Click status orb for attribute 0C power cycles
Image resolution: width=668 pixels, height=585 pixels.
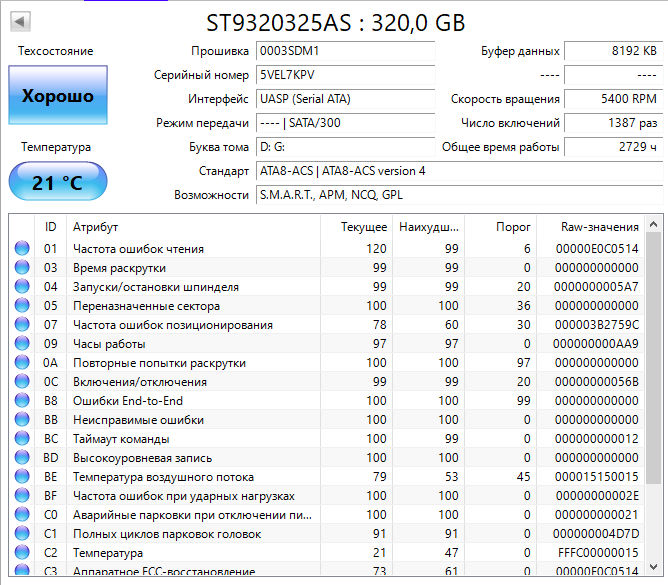coord(22,382)
